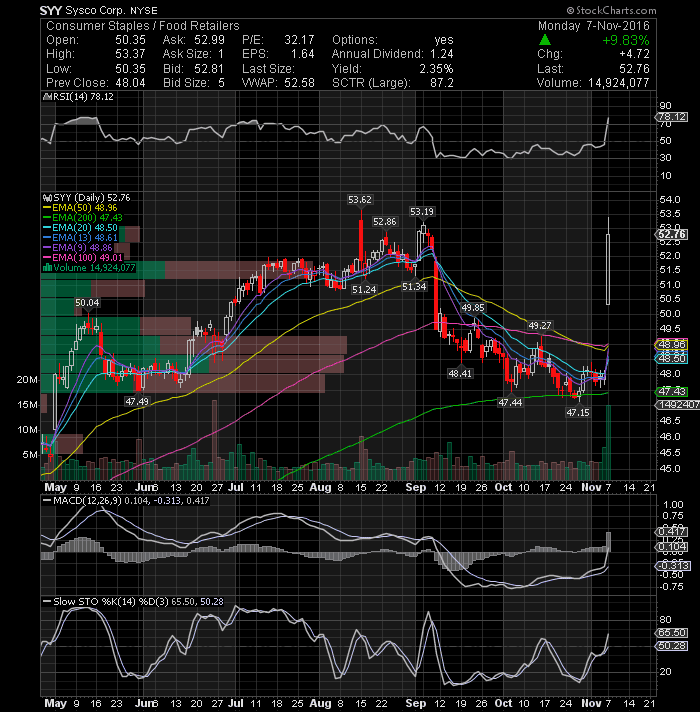The height and width of the screenshot is (712, 700).
Task: Click the 1492407 volume tag on the right axis
Action: [x=677, y=404]
